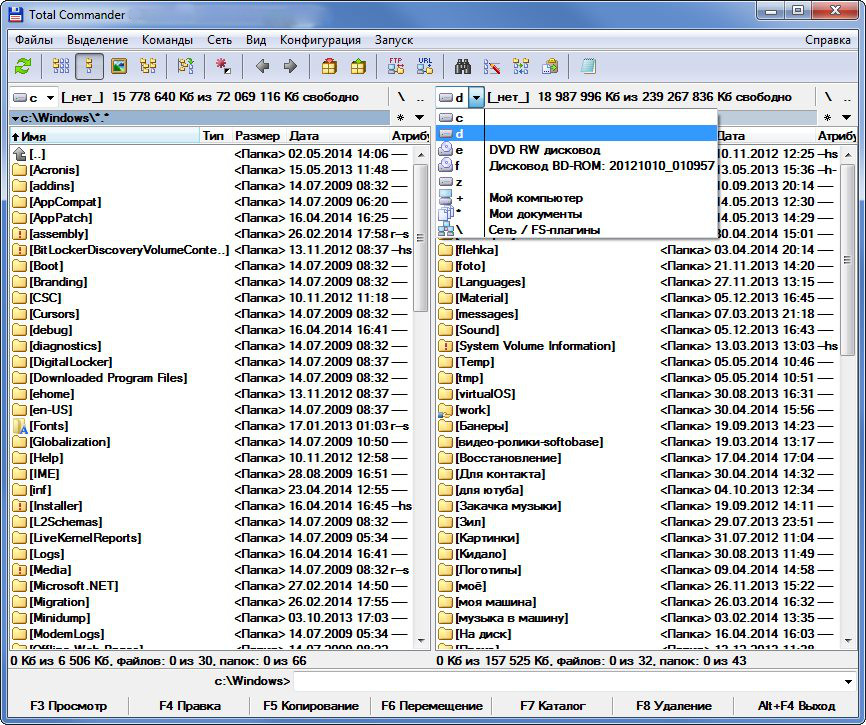Toggle thumbnail view mode button
The image size is (866, 725).
[119, 67]
